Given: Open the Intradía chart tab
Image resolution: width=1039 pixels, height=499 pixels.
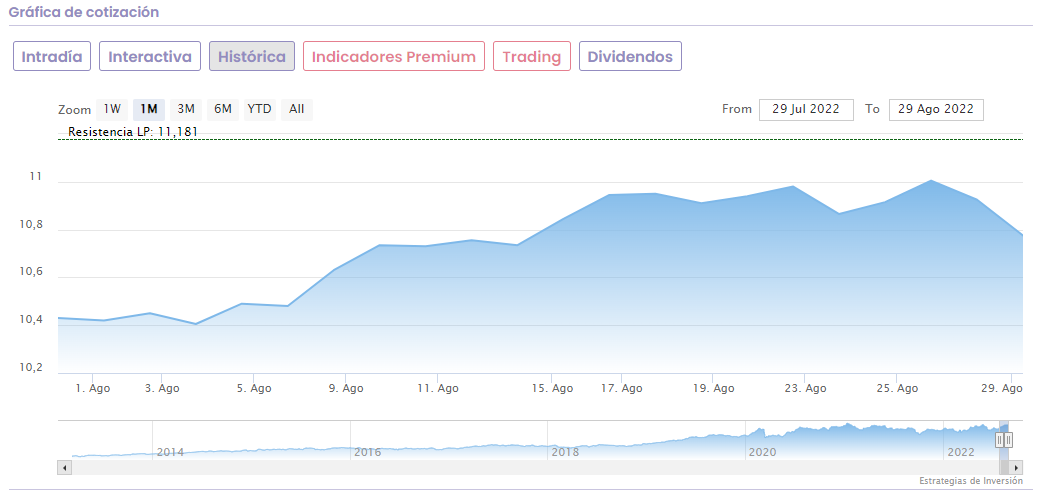Looking at the screenshot, I should point(53,56).
